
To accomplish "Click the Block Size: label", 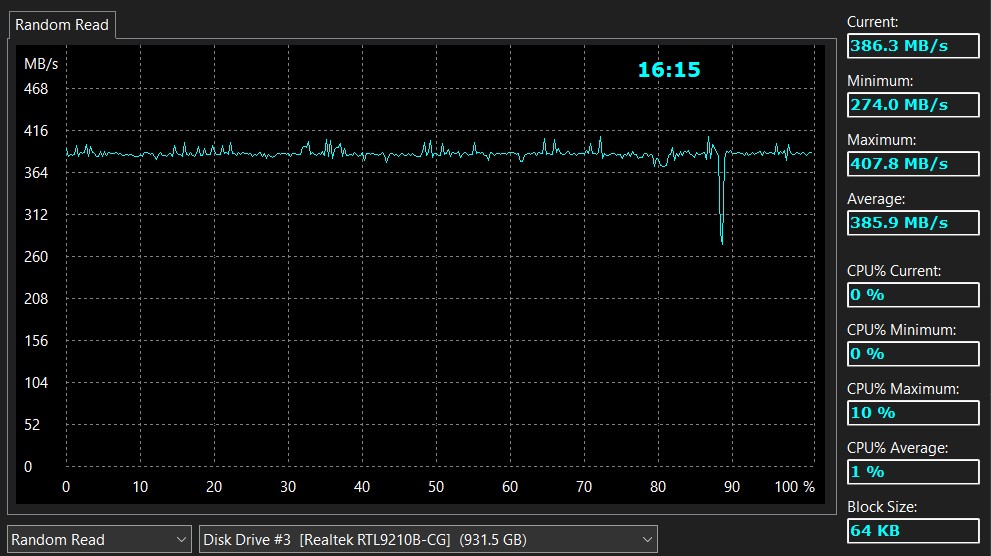I will coord(882,507).
